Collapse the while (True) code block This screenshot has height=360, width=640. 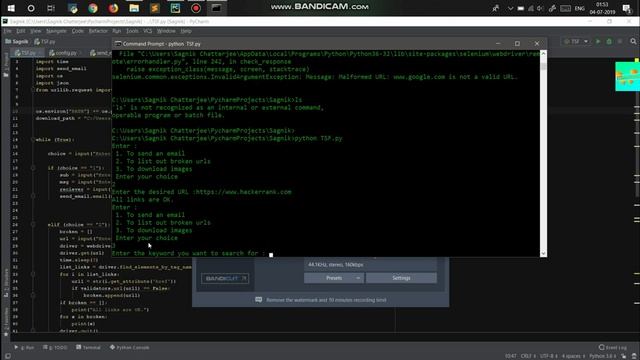33,140
